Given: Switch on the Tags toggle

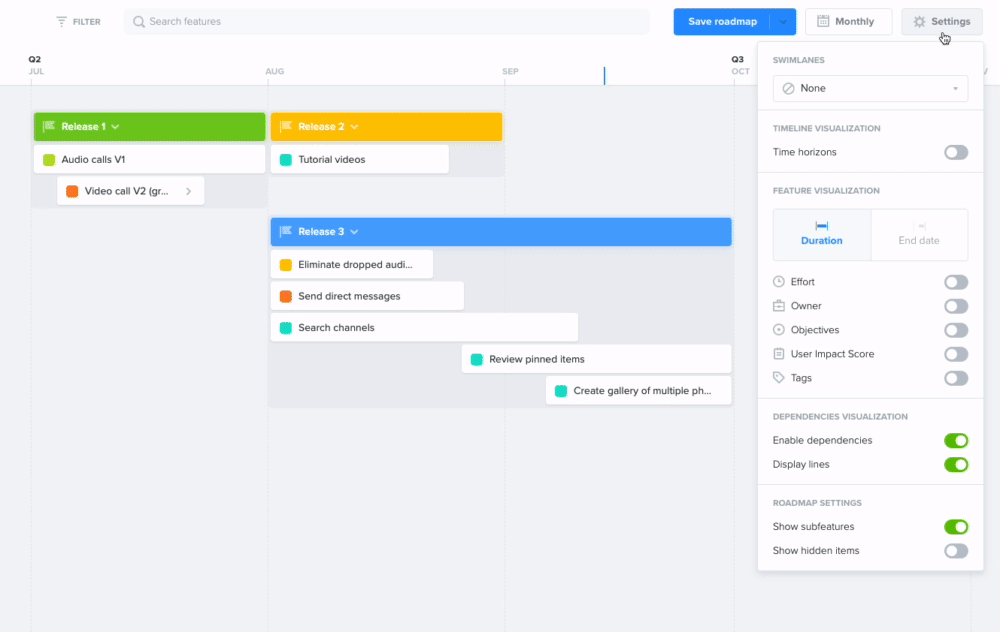Looking at the screenshot, I should tap(956, 378).
